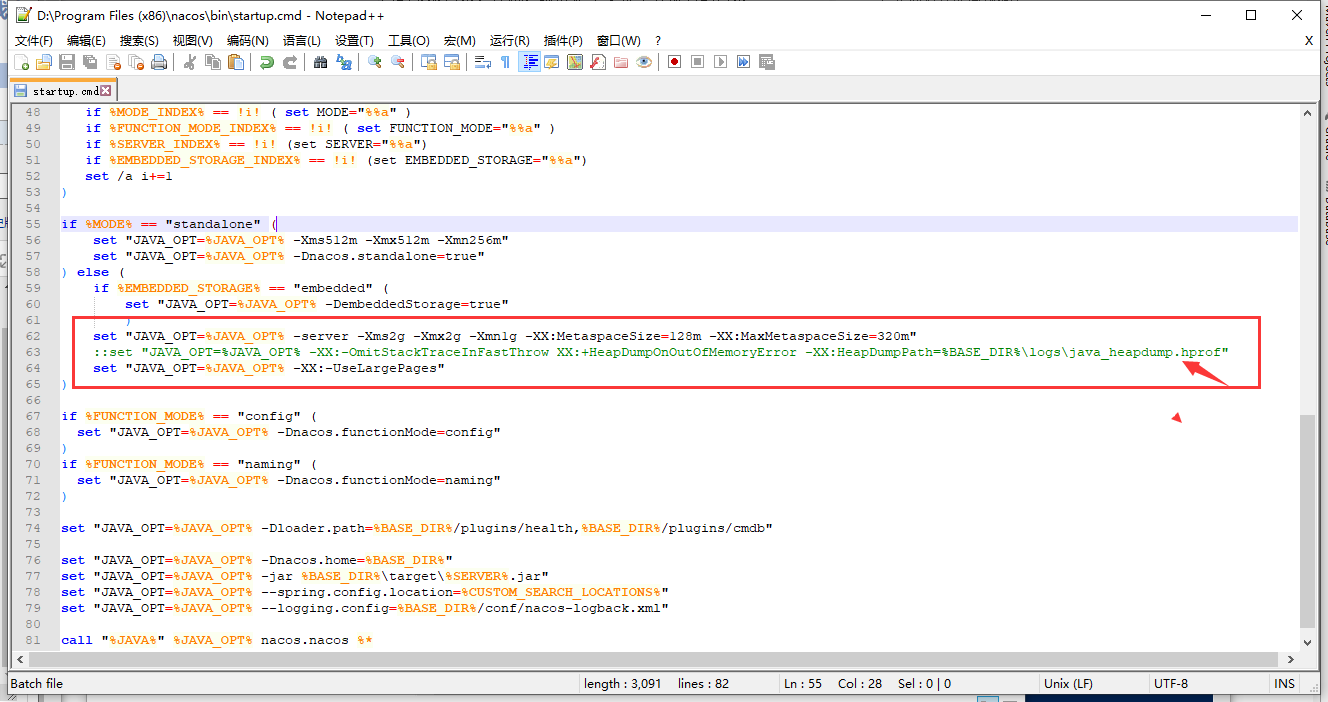This screenshot has width=1328, height=702.
Task: Start macro recording with red dot icon
Action: pyautogui.click(x=675, y=62)
